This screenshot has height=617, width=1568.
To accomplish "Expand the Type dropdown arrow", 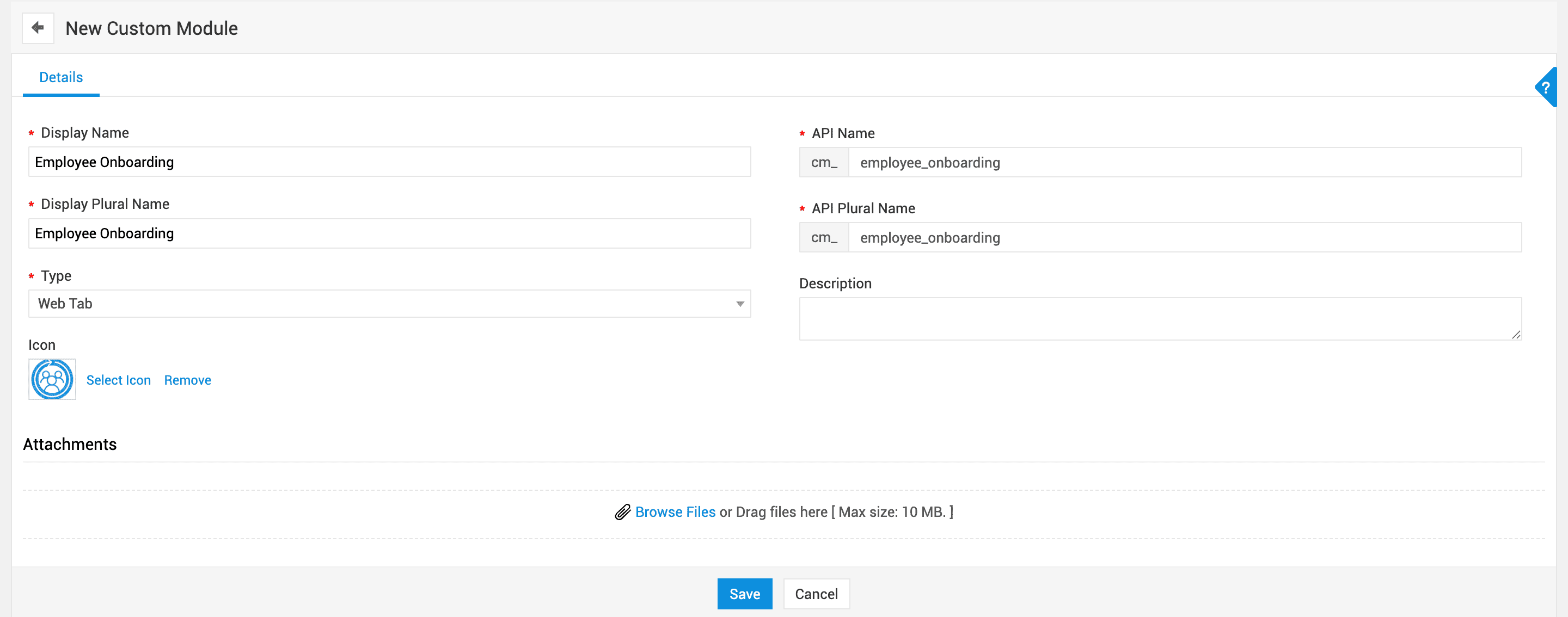I will 739,304.
